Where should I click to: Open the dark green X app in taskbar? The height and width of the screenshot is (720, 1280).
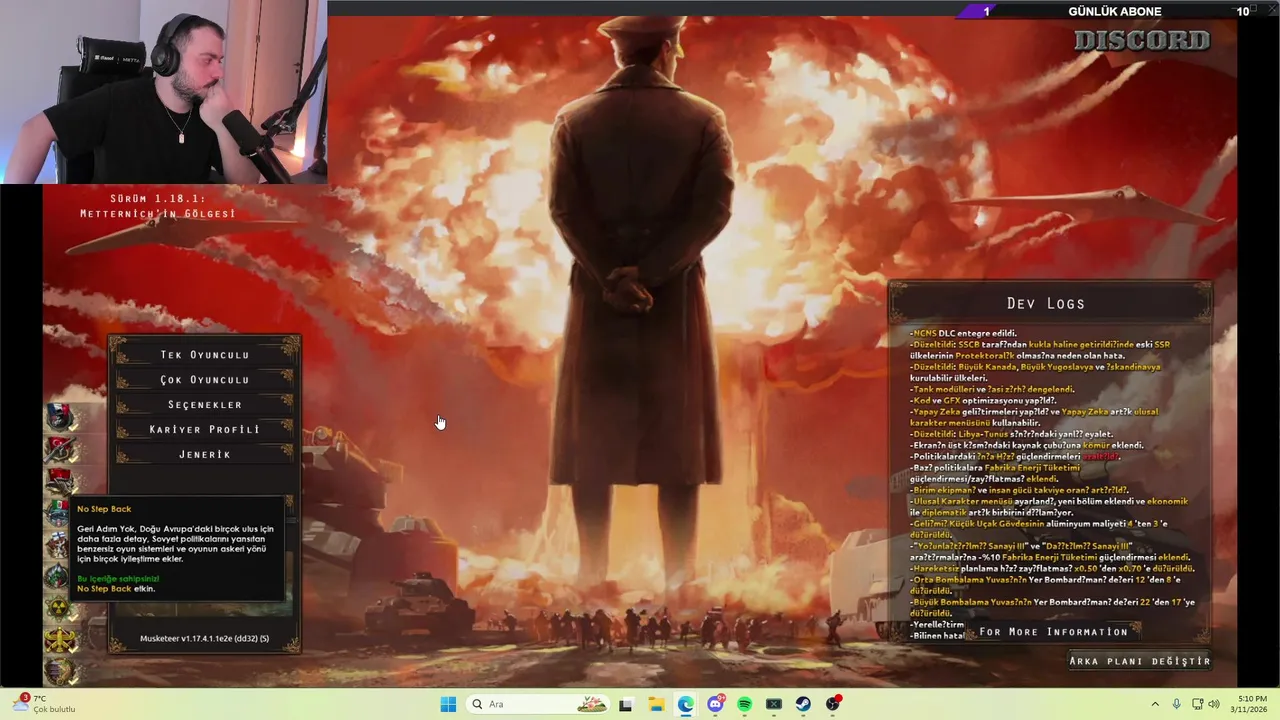pyautogui.click(x=774, y=704)
